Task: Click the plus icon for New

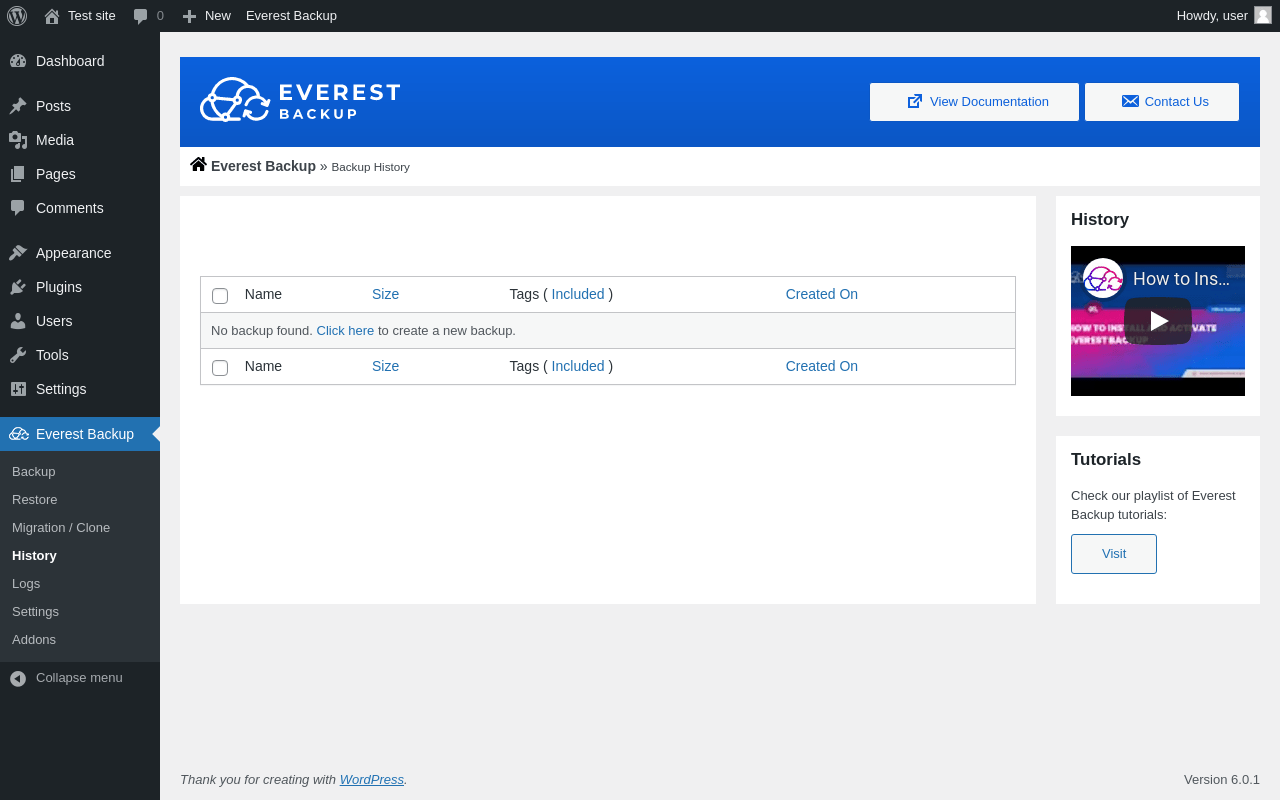Action: click(189, 16)
